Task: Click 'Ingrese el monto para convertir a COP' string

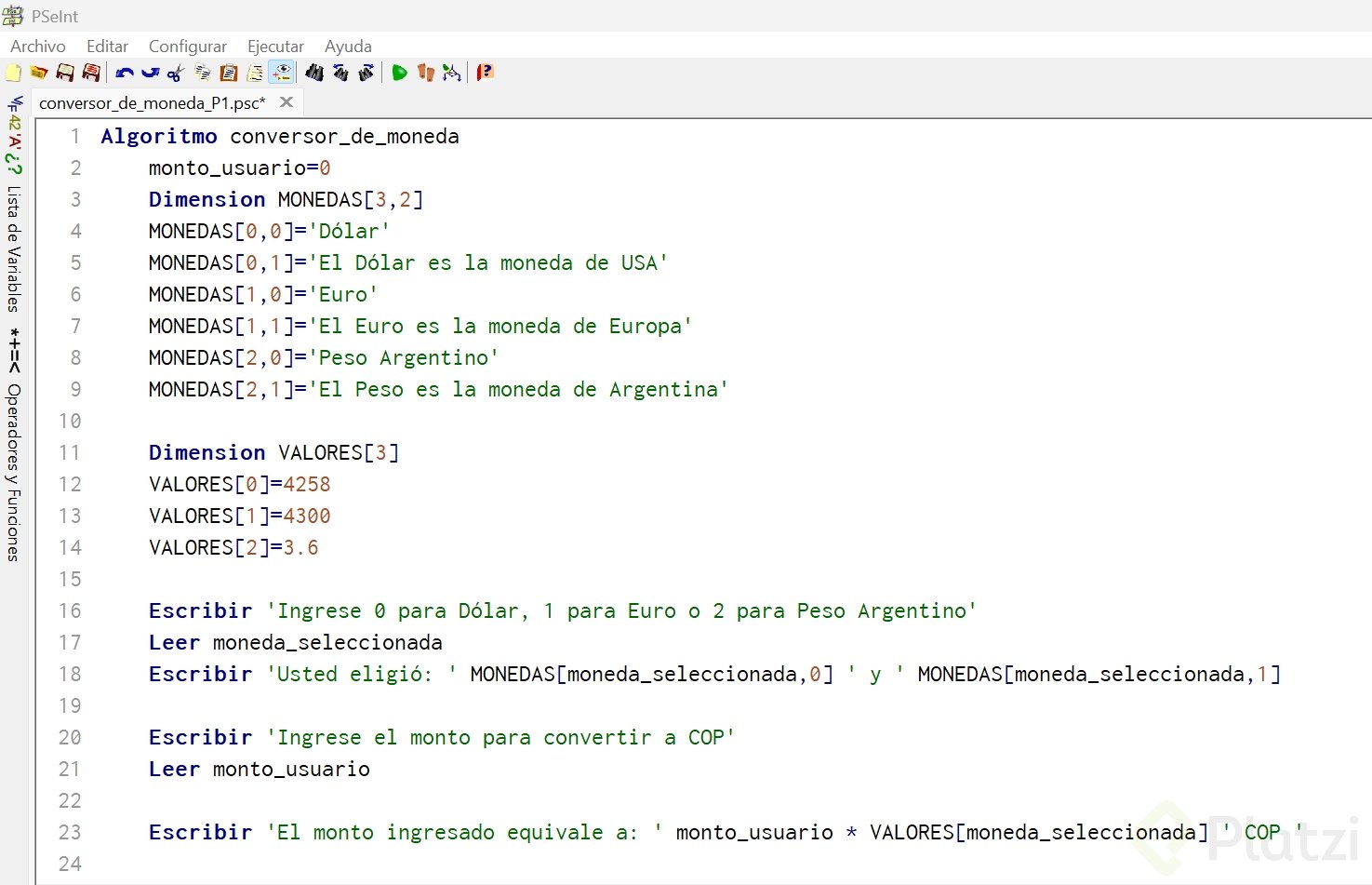Action: tap(500, 738)
